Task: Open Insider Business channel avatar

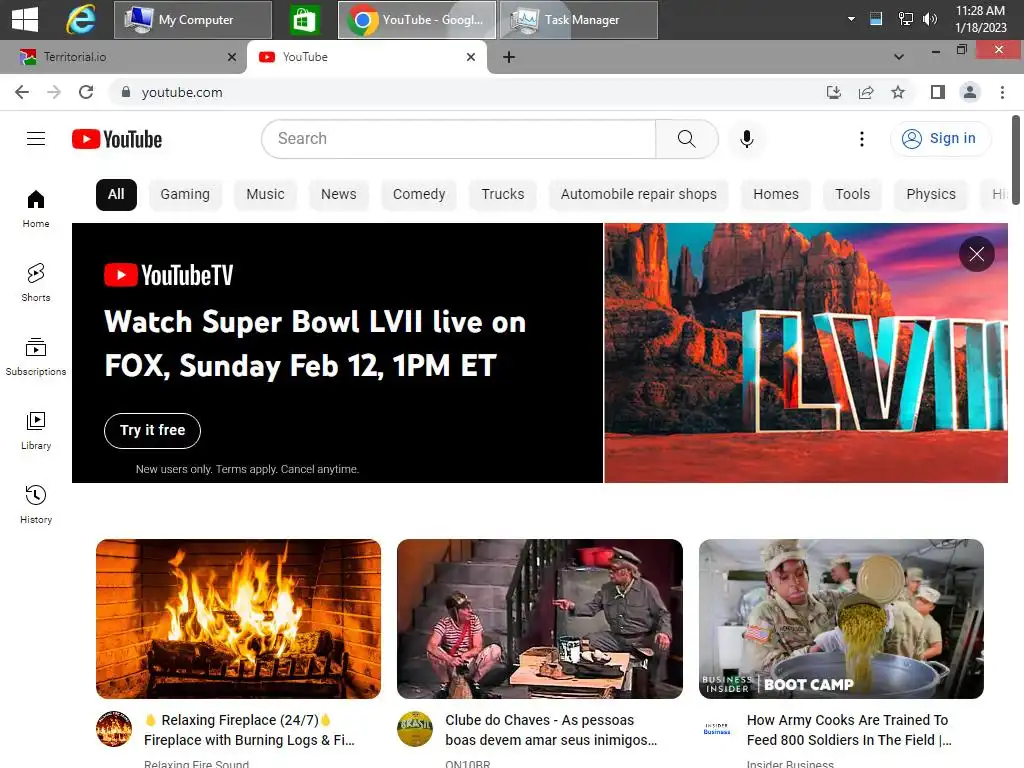Action: point(716,729)
